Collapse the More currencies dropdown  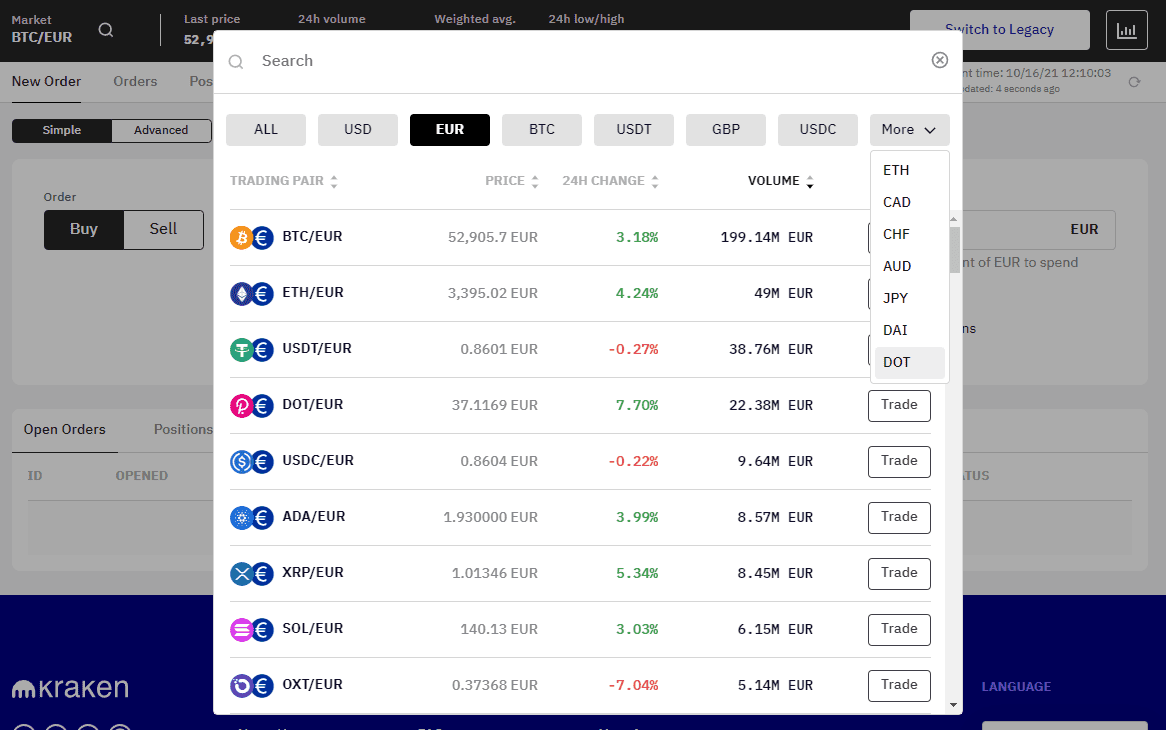(x=909, y=129)
